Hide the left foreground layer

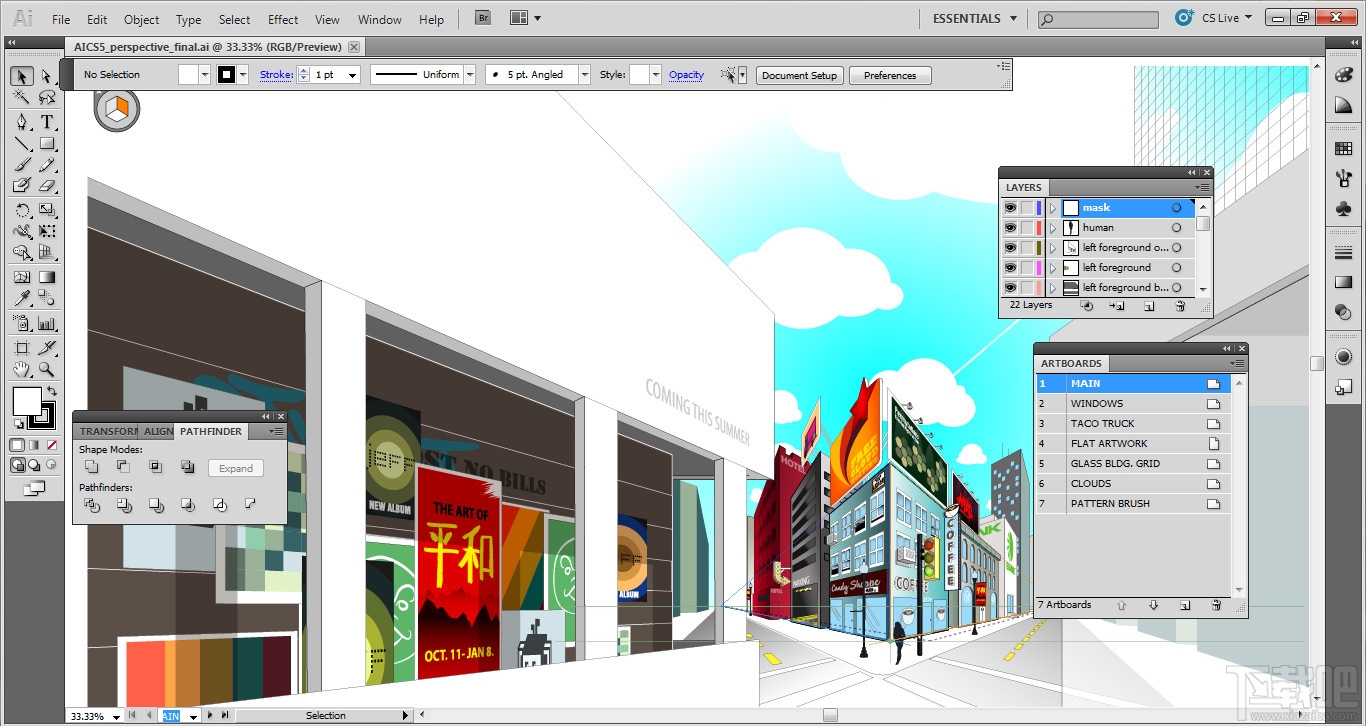pyautogui.click(x=1011, y=267)
